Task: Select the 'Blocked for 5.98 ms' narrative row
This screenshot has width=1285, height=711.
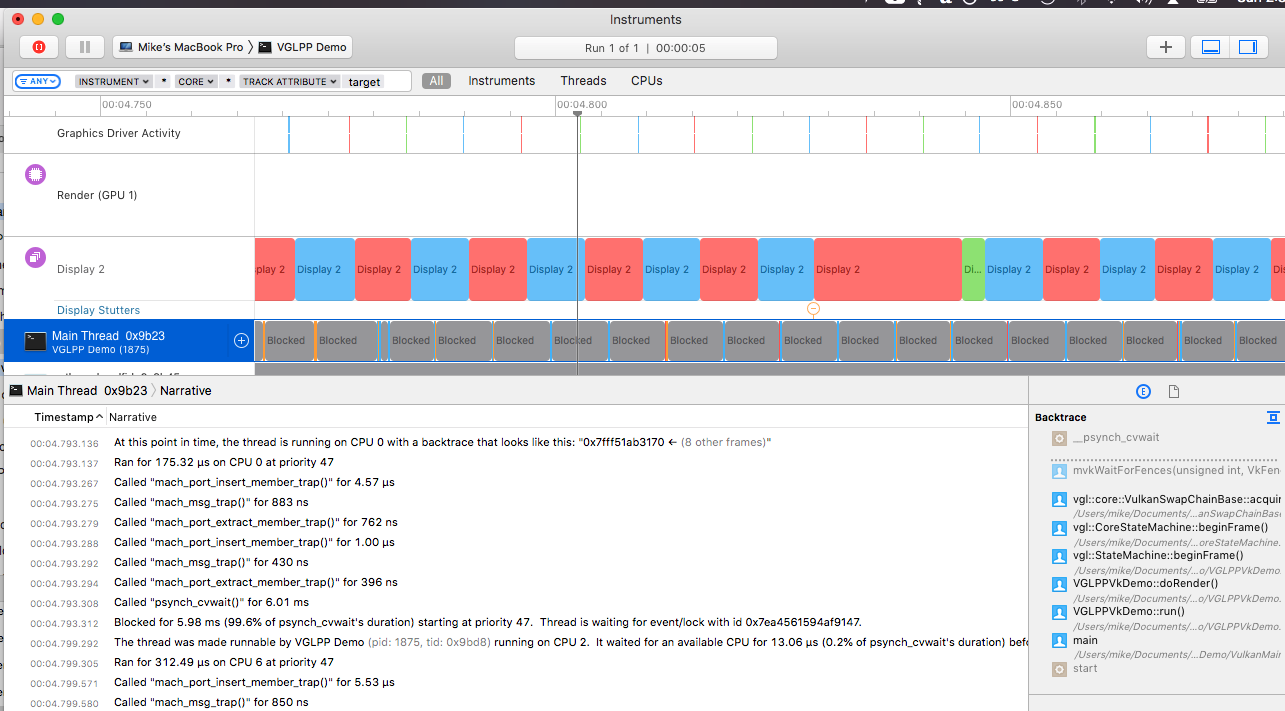Action: pyautogui.click(x=516, y=622)
